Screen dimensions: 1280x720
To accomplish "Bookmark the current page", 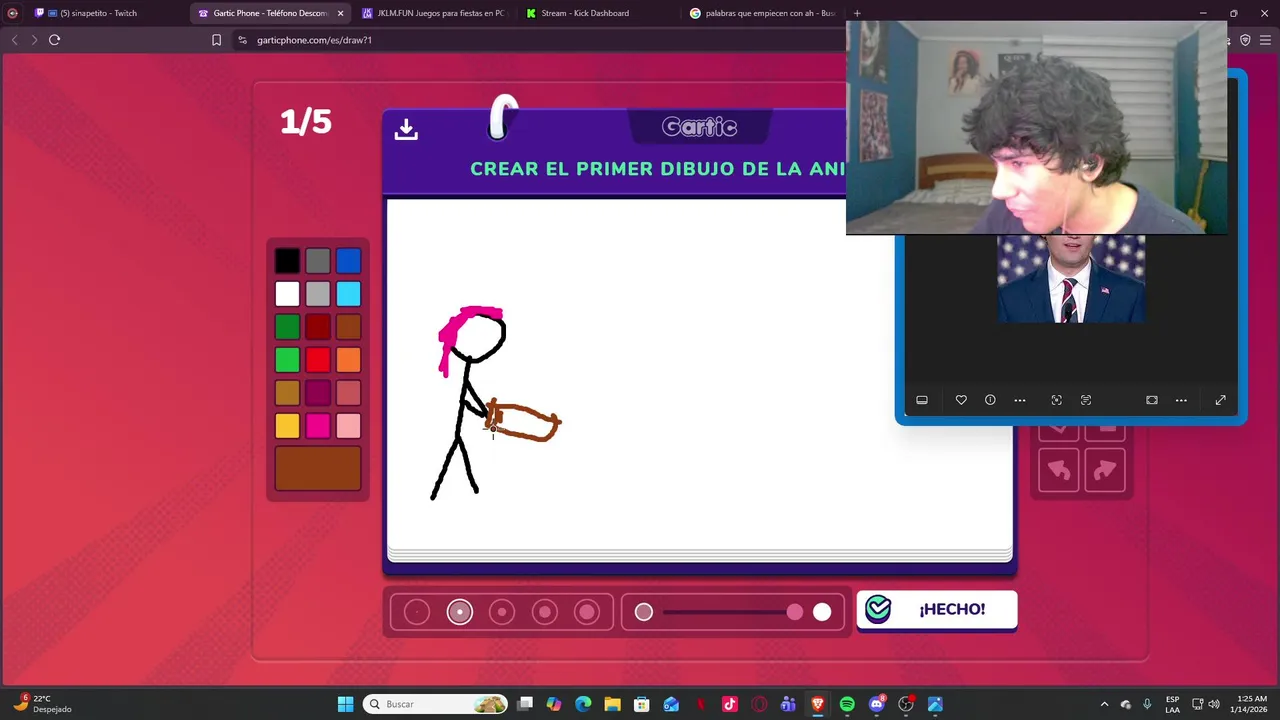I will click(216, 40).
